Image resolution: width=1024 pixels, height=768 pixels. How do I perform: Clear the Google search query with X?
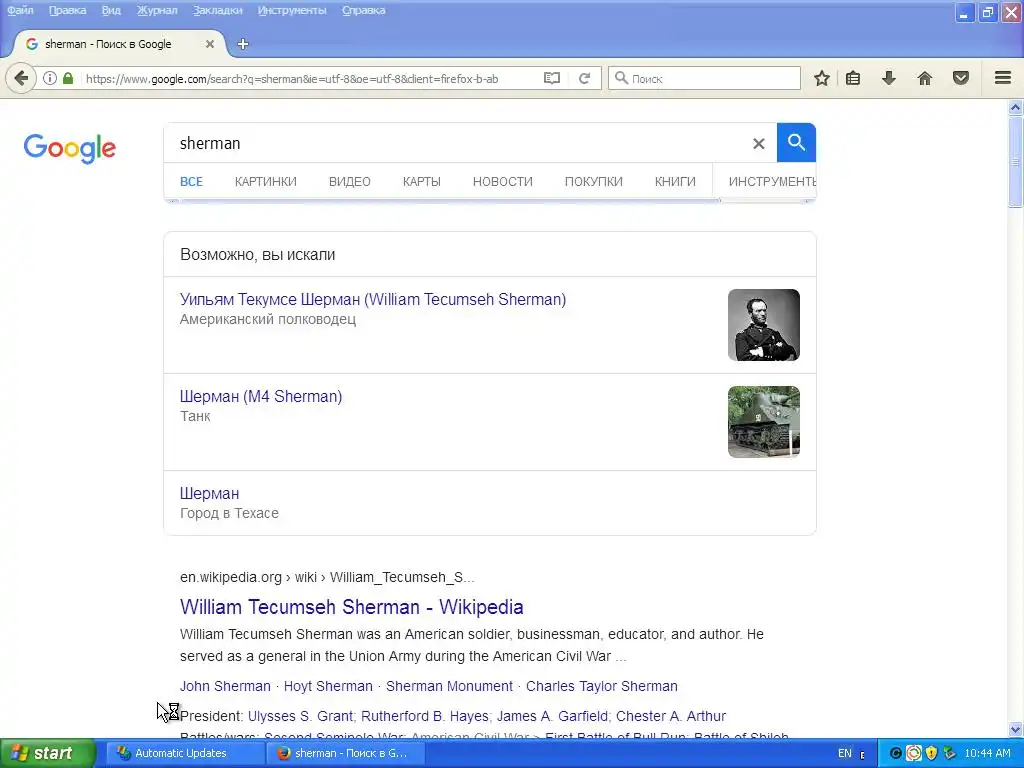pos(758,144)
